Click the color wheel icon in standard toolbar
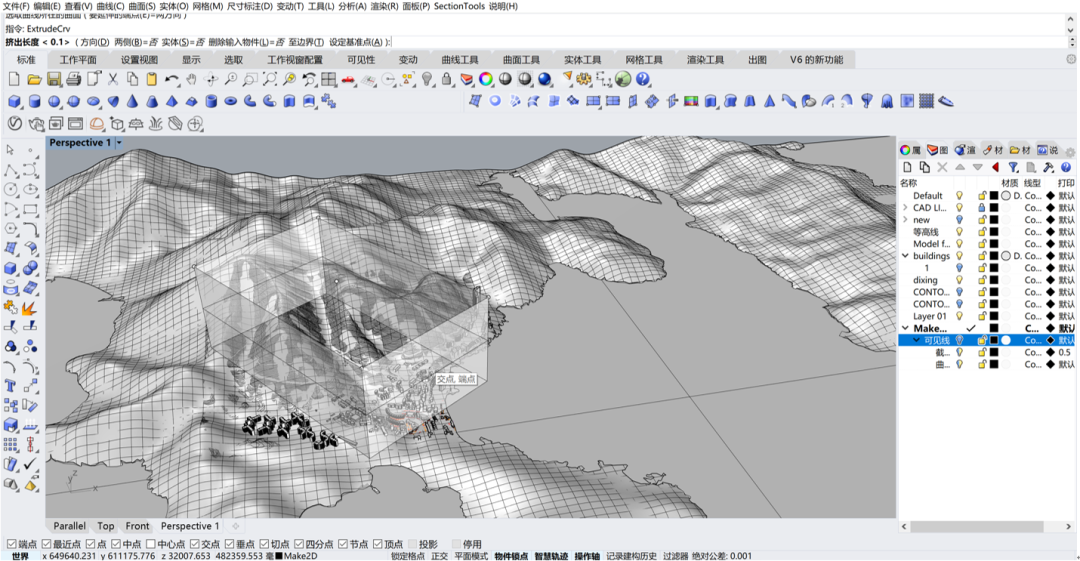The height and width of the screenshot is (561, 1080). tap(486, 79)
